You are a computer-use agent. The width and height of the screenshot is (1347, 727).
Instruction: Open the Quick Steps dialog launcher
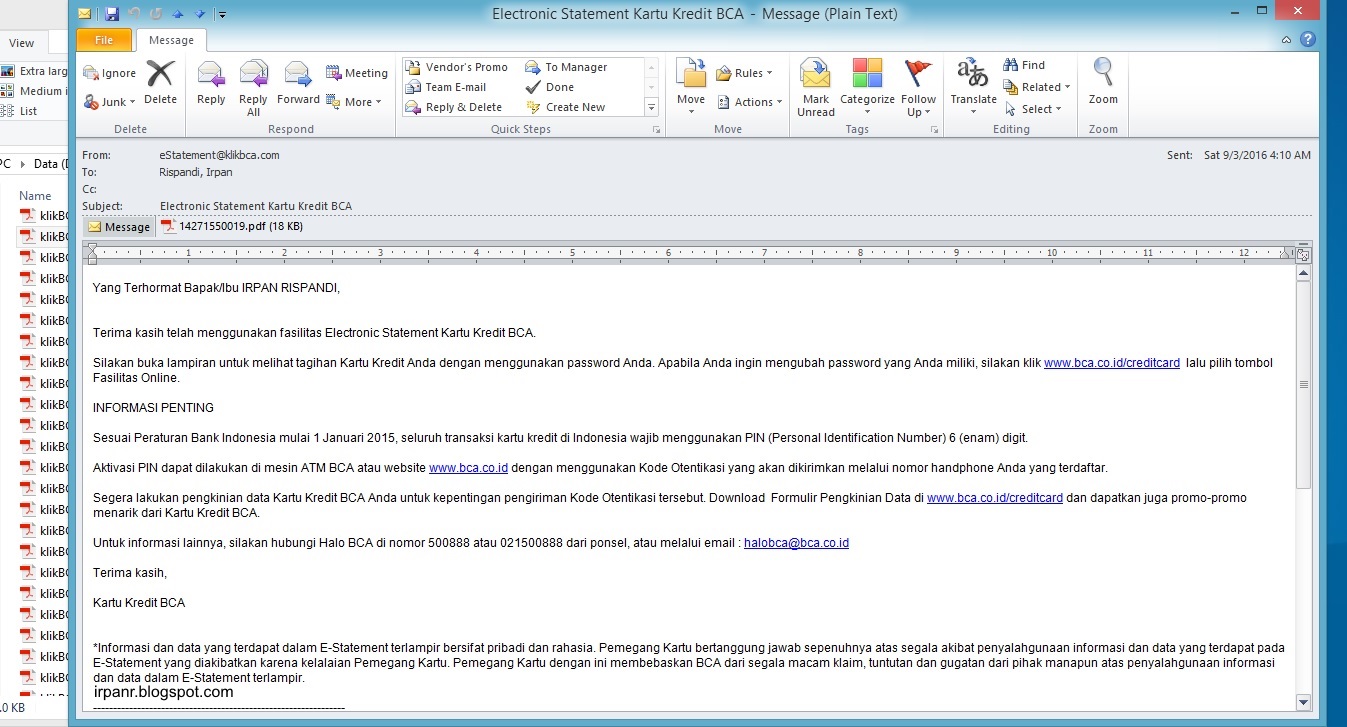pos(657,130)
